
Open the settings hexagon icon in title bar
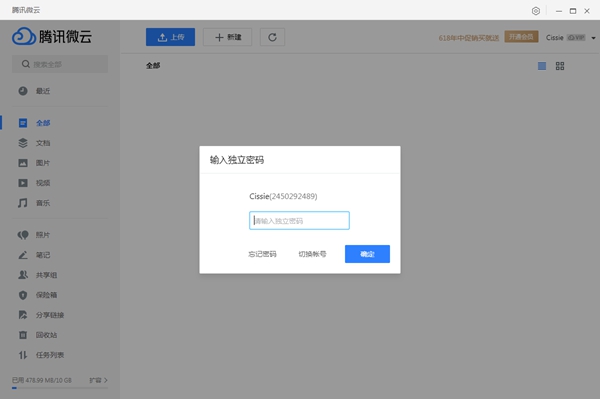coord(536,11)
